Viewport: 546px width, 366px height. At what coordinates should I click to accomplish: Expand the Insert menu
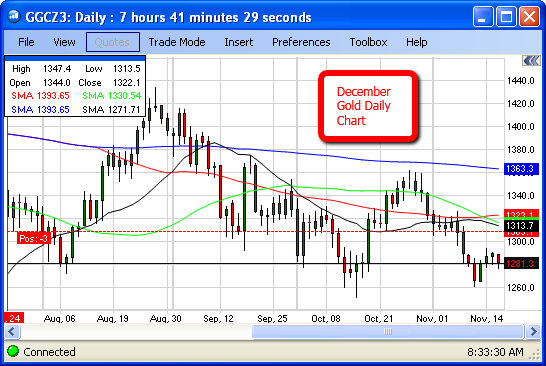tap(239, 42)
